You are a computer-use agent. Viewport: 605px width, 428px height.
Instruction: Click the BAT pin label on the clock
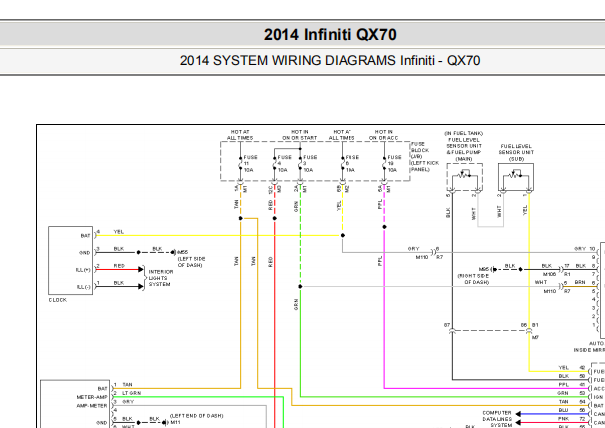pos(85,235)
